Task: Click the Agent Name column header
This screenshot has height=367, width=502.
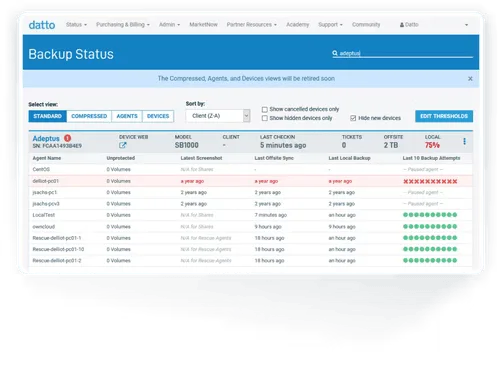Action: pos(47,158)
